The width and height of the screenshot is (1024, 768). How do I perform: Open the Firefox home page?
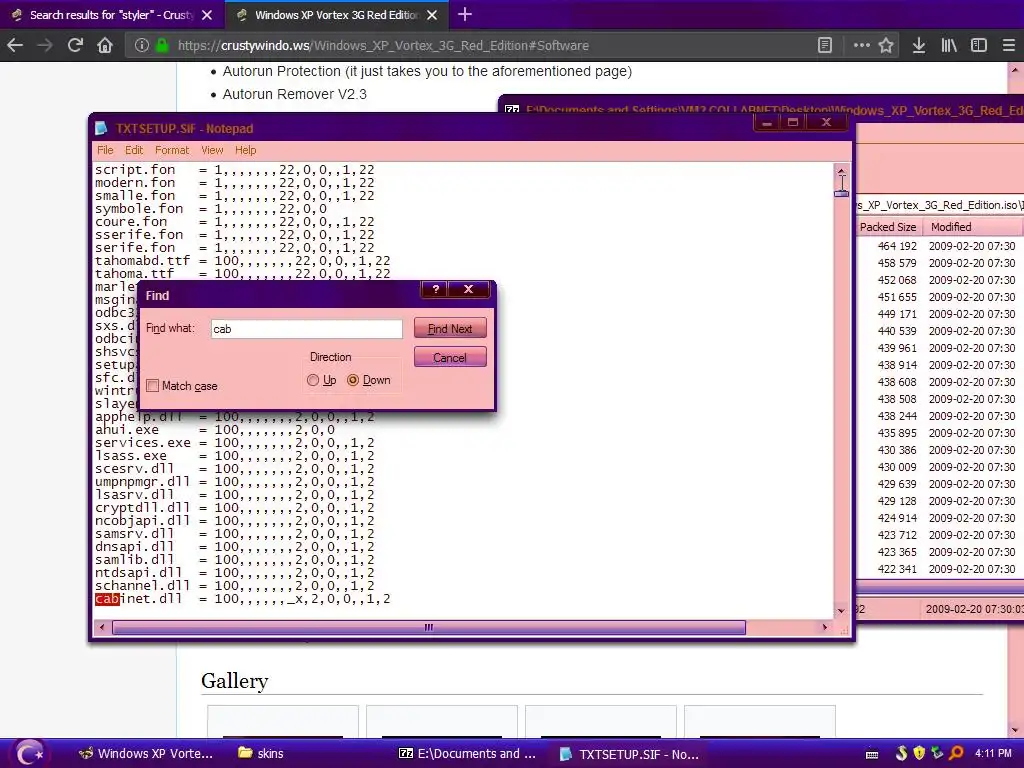(x=105, y=45)
